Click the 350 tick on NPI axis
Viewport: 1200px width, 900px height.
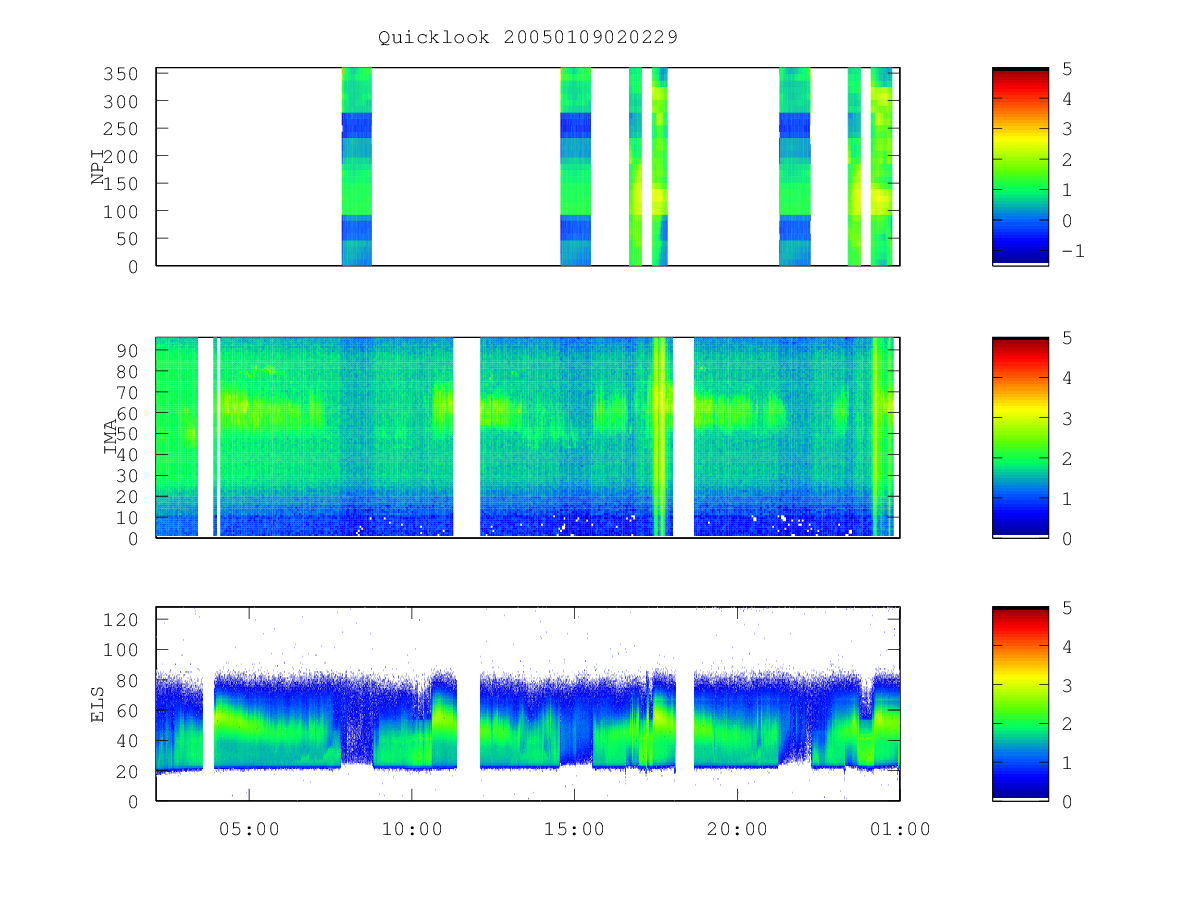click(x=123, y=74)
